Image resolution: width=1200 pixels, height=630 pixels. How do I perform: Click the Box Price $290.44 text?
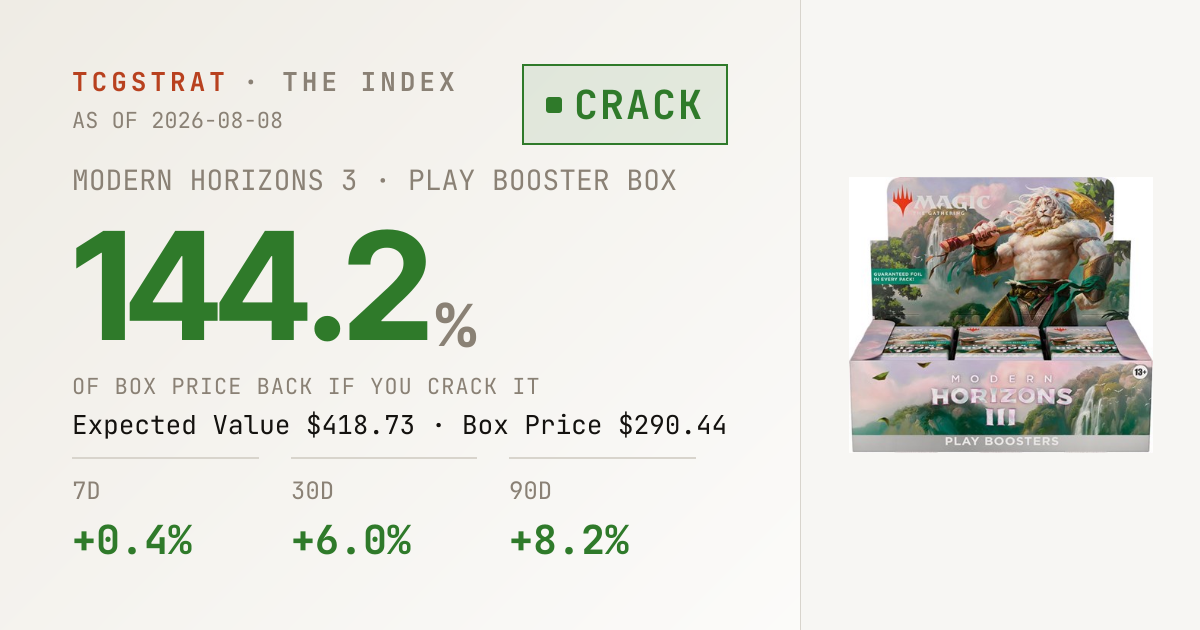pyautogui.click(x=594, y=425)
